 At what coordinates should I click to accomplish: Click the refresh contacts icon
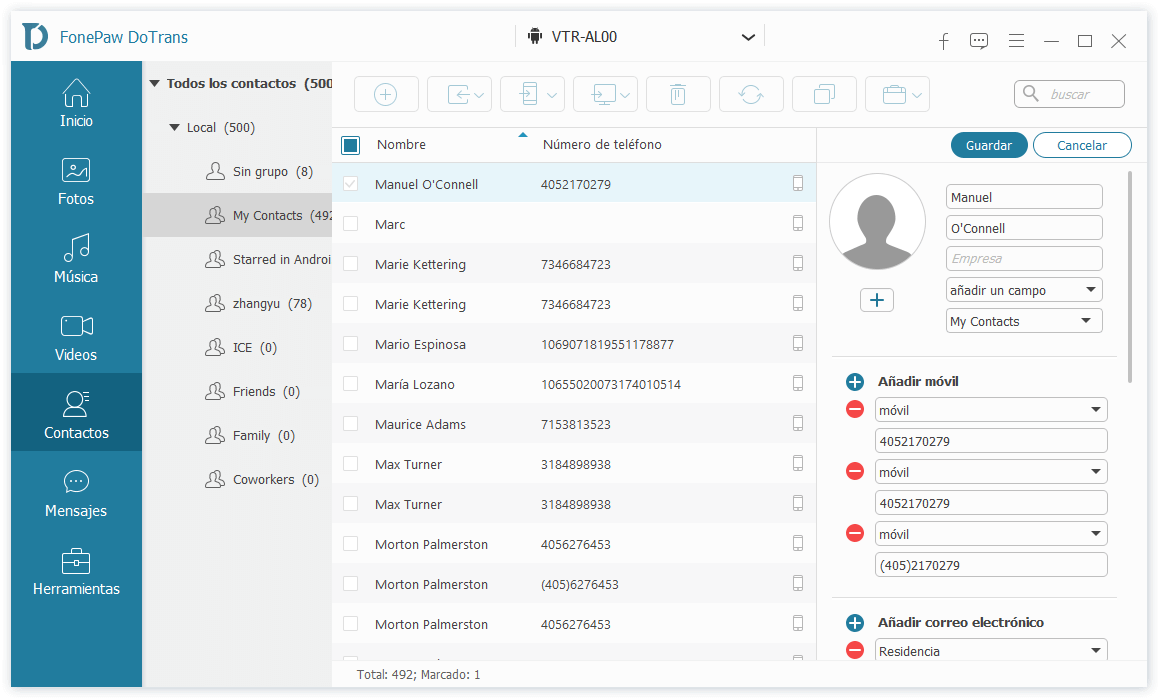(x=751, y=94)
